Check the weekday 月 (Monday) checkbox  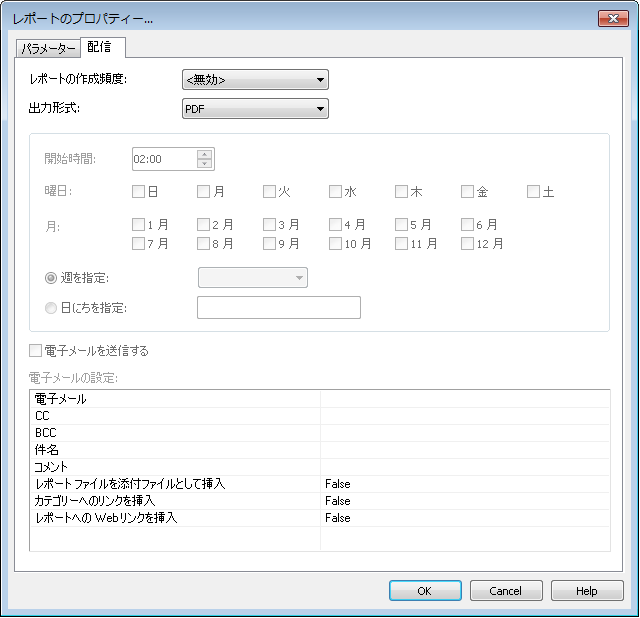tap(203, 191)
